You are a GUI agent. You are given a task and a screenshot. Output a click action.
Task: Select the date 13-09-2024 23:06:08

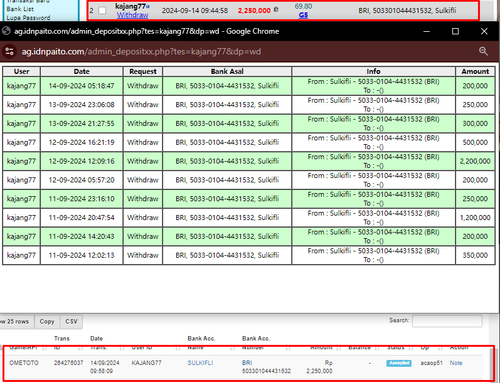[82, 105]
